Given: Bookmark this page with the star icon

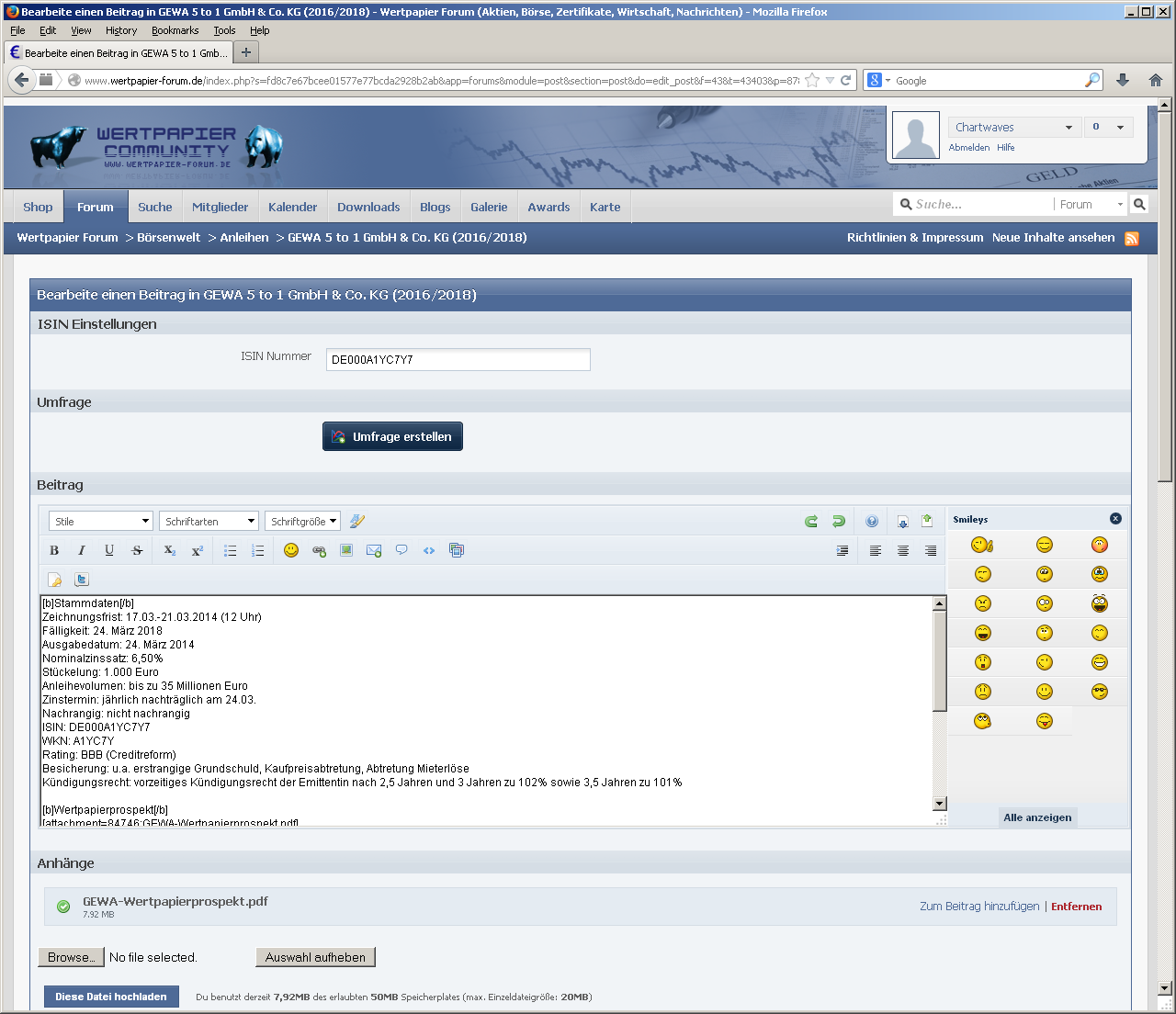Looking at the screenshot, I should (x=812, y=80).
